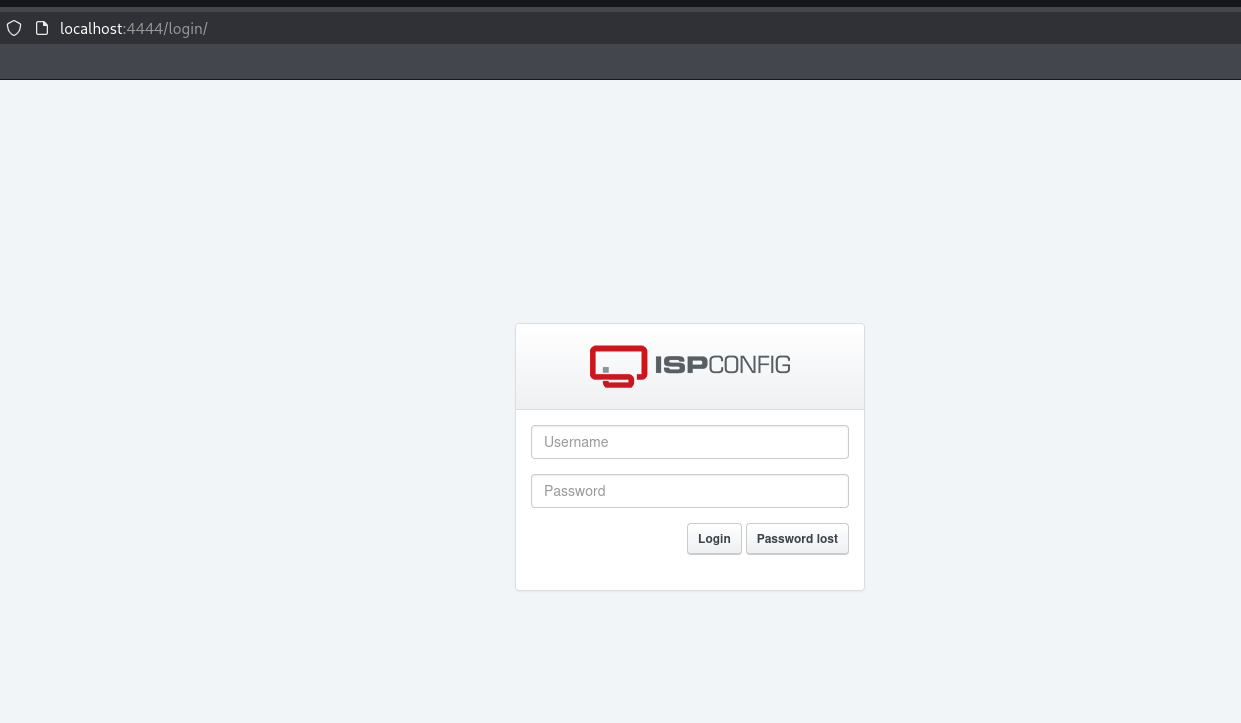Click empty page background right of login panel

click(1050, 450)
